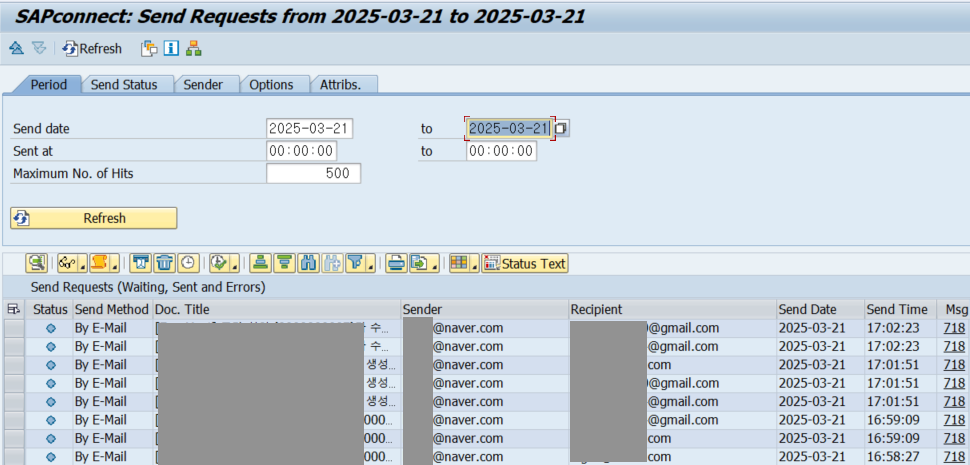Click the Refresh item in the top toolbar
This screenshot has width=970, height=465.
(92, 48)
